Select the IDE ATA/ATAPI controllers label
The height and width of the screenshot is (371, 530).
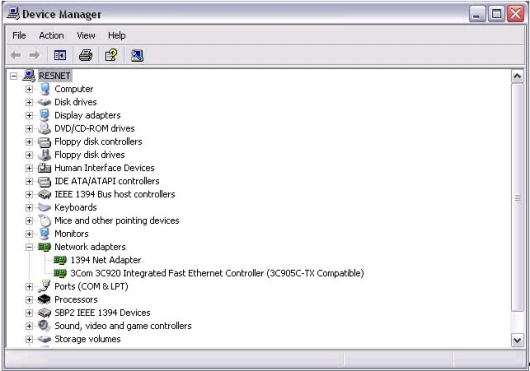tap(107, 181)
